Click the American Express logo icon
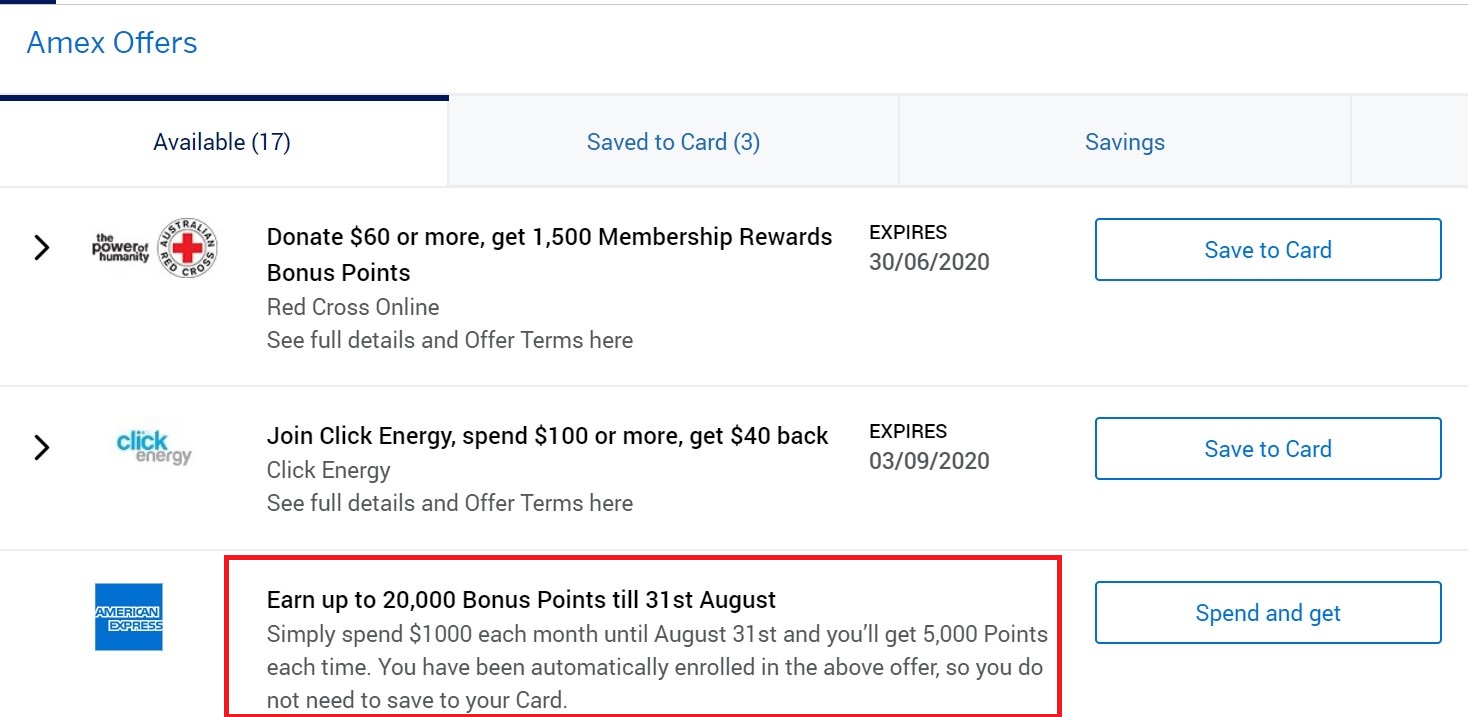The width and height of the screenshot is (1468, 717). [x=128, y=618]
